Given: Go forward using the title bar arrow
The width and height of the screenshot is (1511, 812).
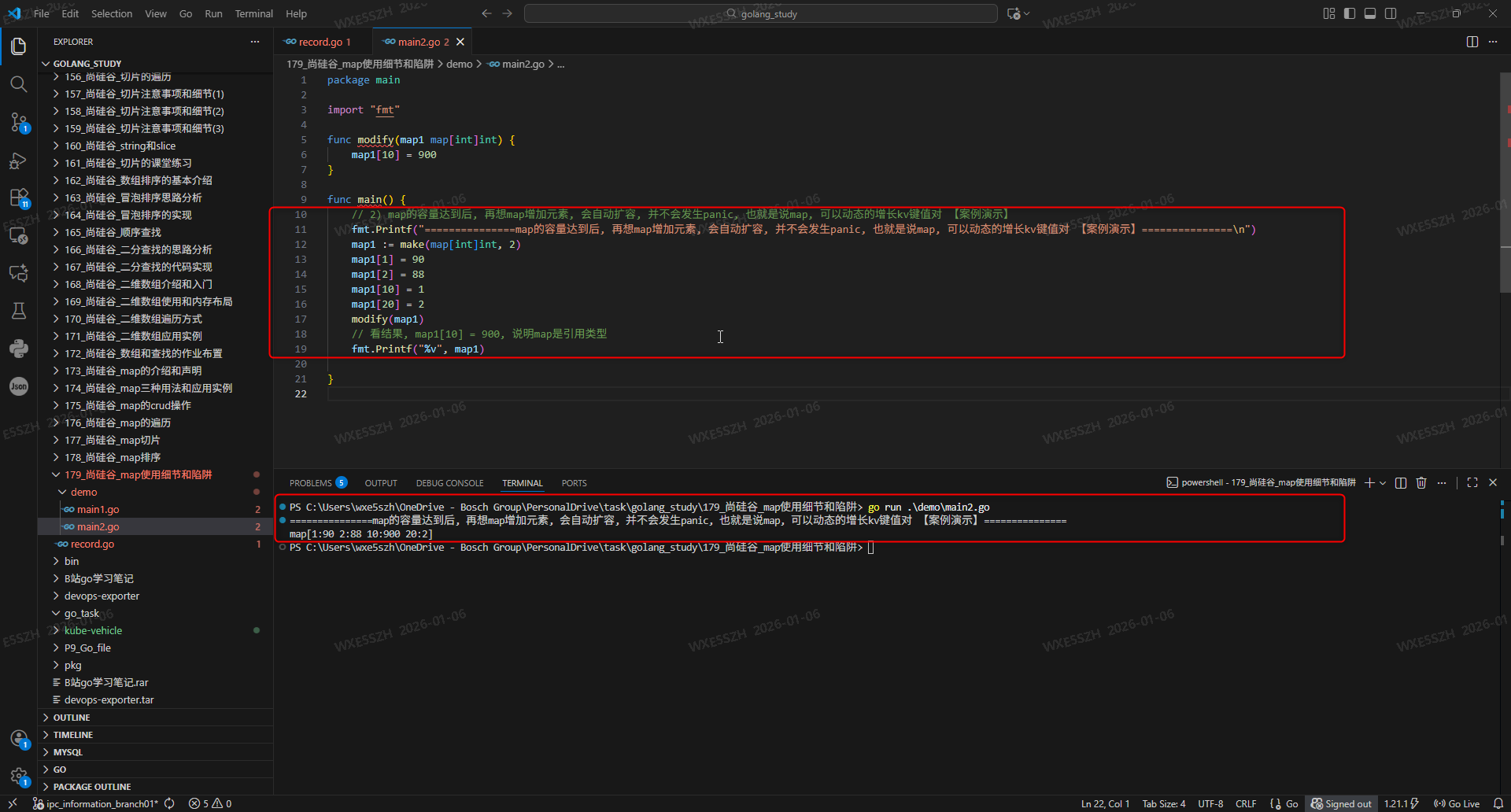Looking at the screenshot, I should click(x=508, y=13).
